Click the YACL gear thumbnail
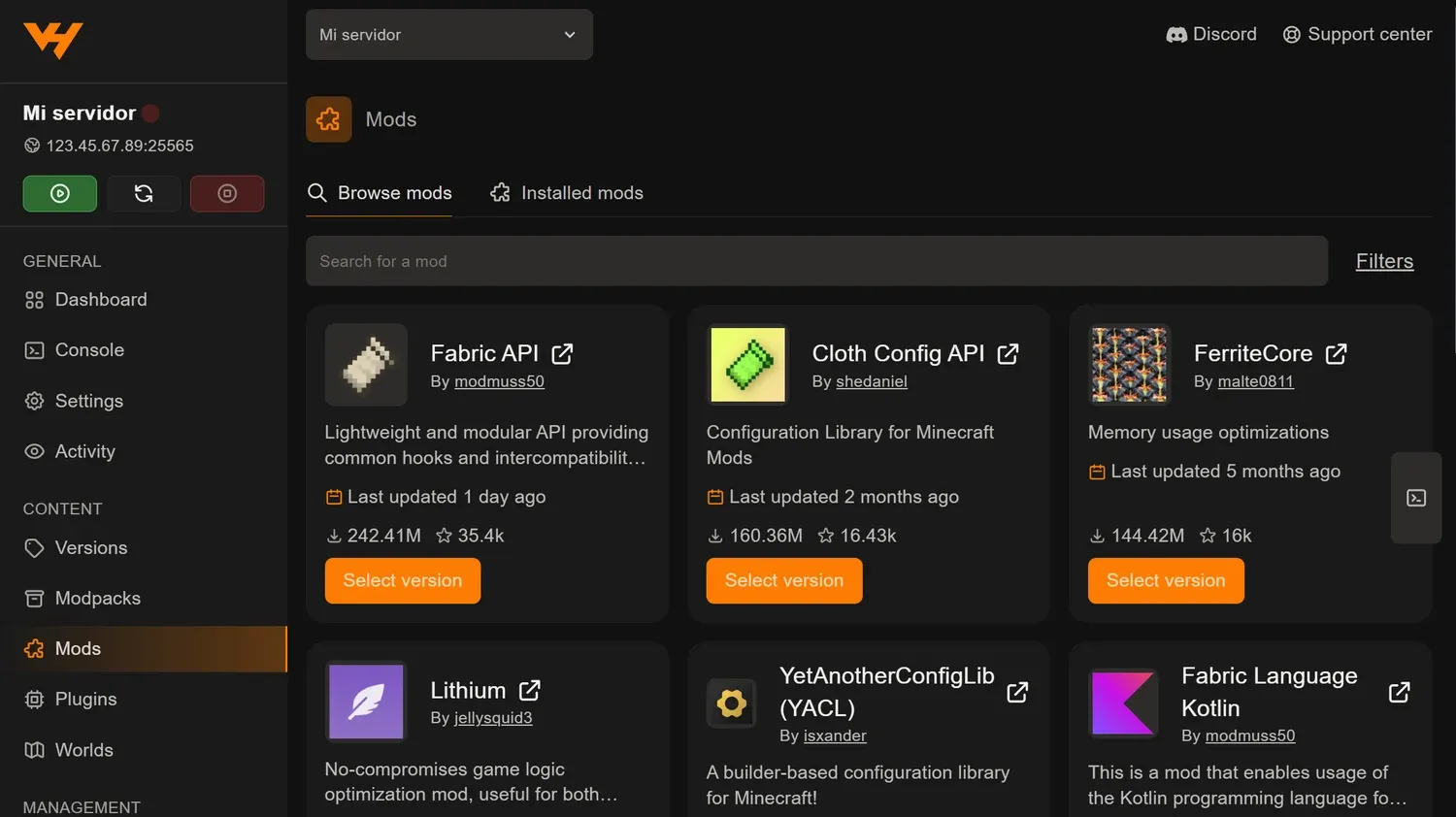Screen dimensions: 1456x817 (731, 703)
